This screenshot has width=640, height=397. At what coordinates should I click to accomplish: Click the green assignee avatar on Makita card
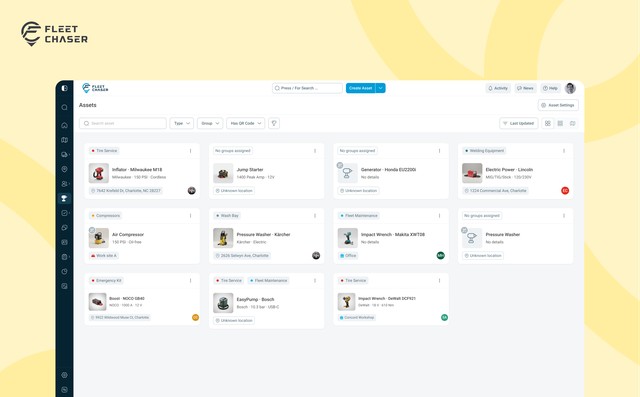[x=440, y=255]
